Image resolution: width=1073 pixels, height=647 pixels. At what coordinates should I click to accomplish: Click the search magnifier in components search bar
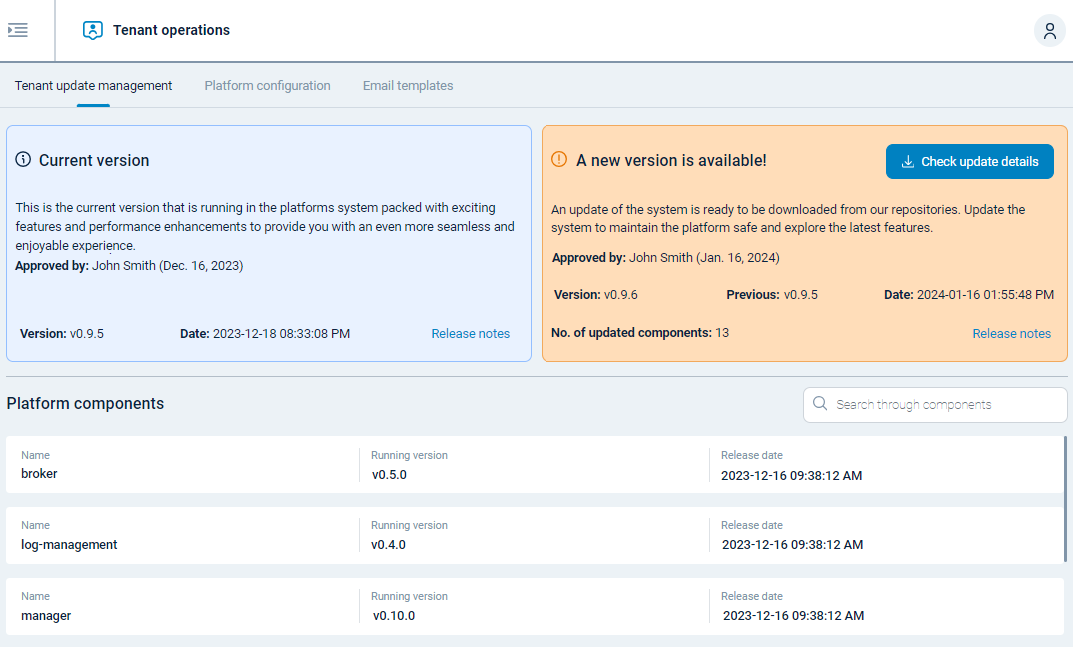(820, 404)
